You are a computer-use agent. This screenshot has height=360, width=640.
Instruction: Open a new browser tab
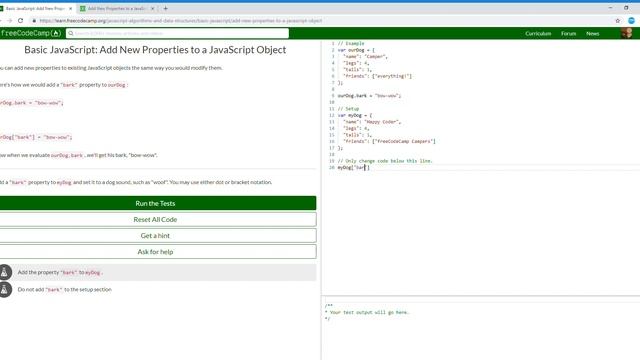pyautogui.click(x=165, y=8)
